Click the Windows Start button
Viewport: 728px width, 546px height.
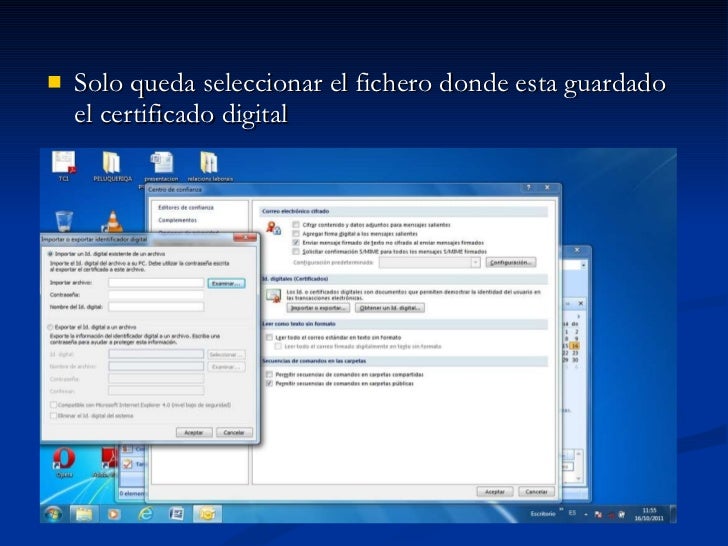(x=51, y=514)
